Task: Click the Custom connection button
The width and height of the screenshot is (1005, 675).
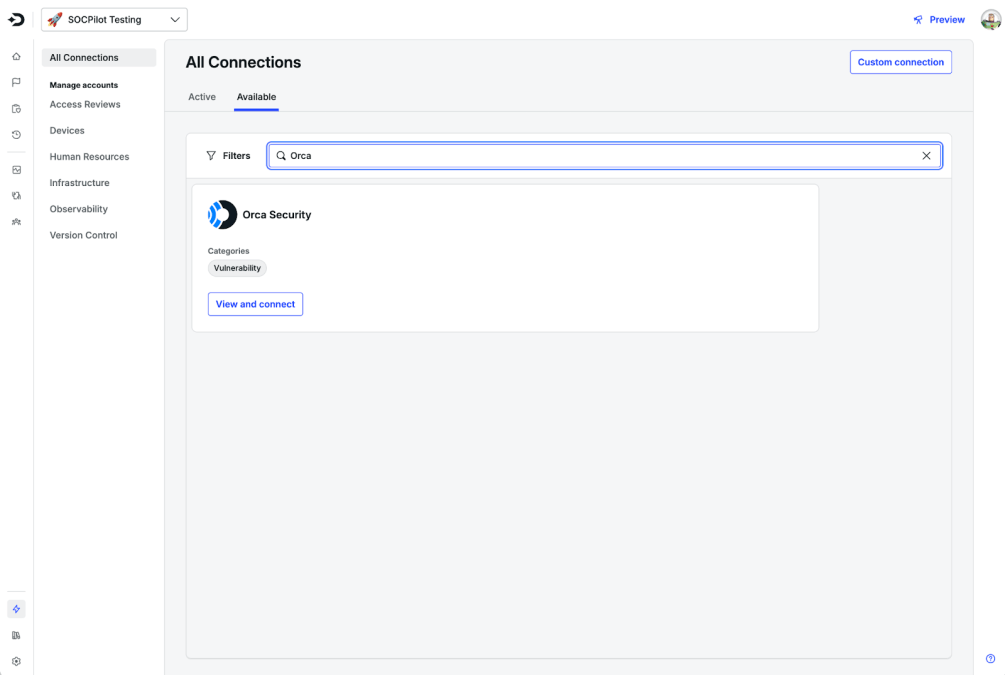Action: pos(900,62)
